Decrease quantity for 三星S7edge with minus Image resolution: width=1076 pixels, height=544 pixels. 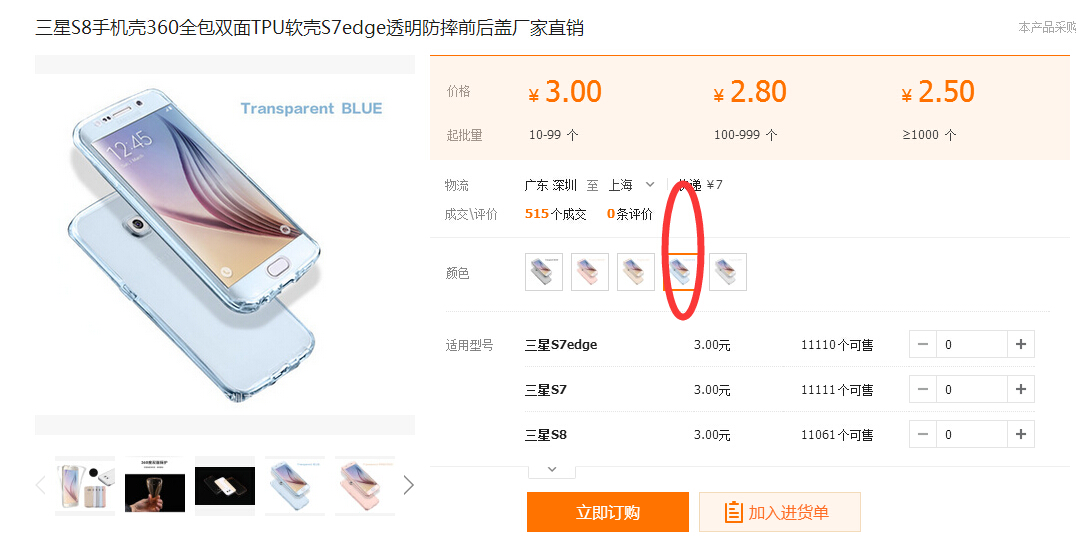(x=923, y=344)
